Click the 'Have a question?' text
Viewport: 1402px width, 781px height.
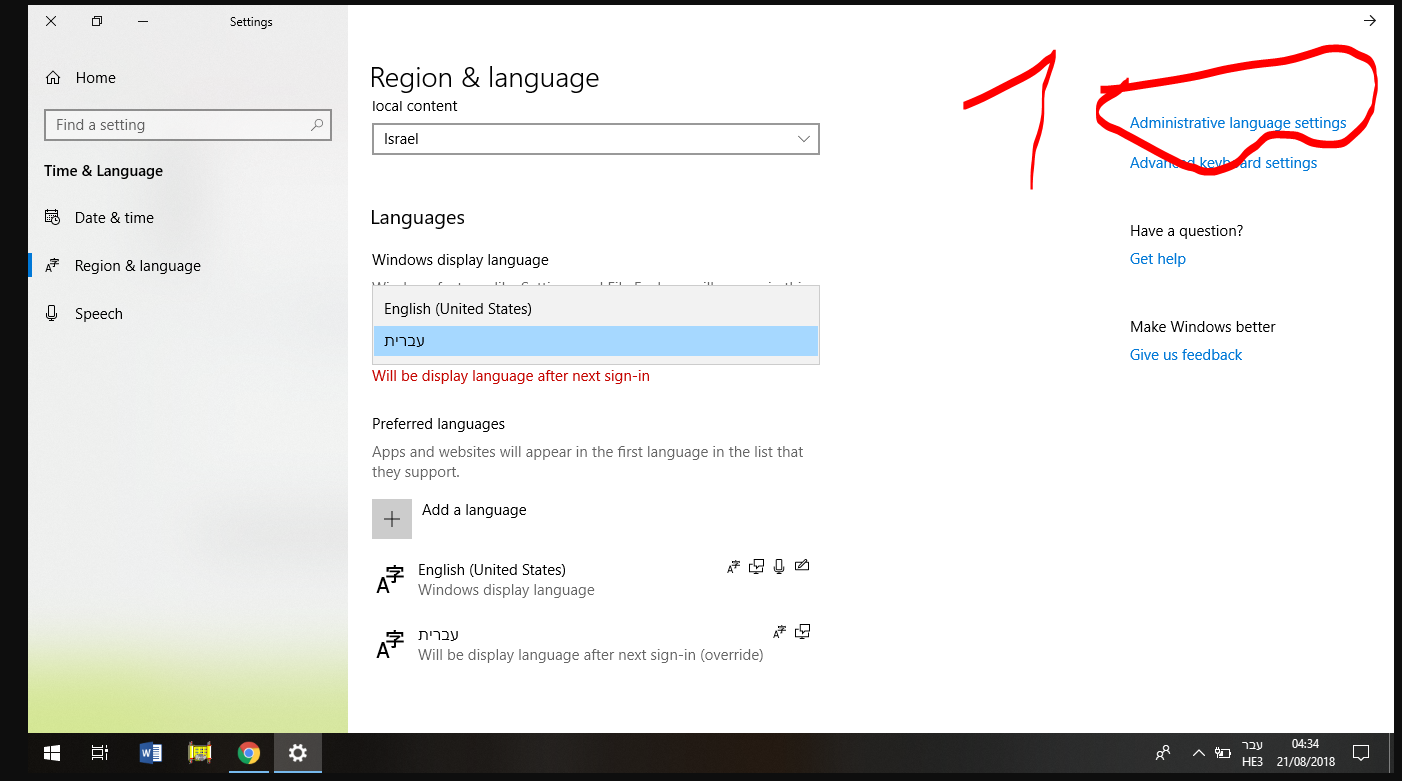click(1186, 231)
